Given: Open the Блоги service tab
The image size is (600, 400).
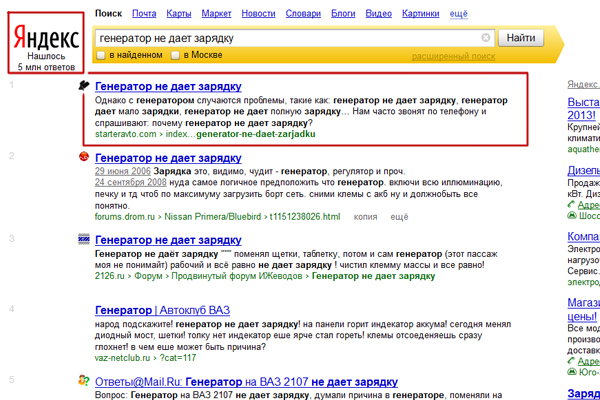Looking at the screenshot, I should pos(343,14).
